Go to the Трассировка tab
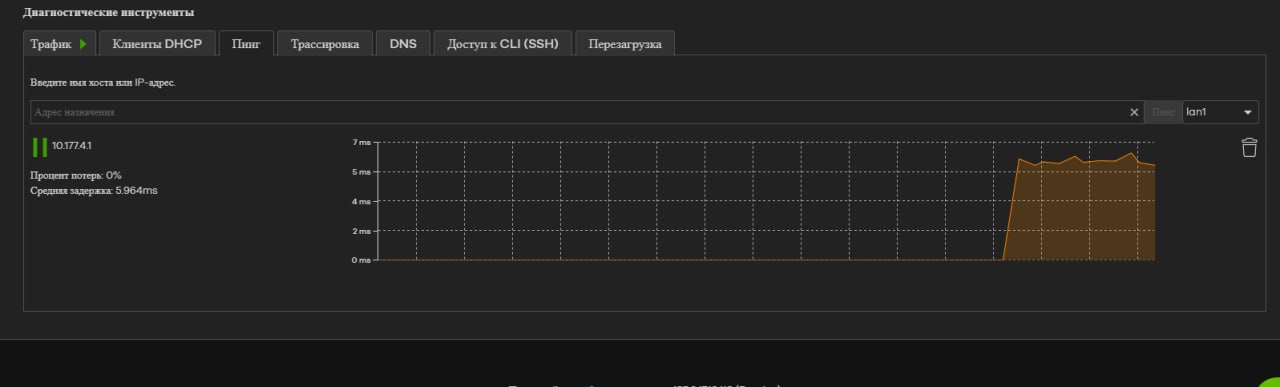Viewport: 1280px width, 387px height. click(325, 44)
